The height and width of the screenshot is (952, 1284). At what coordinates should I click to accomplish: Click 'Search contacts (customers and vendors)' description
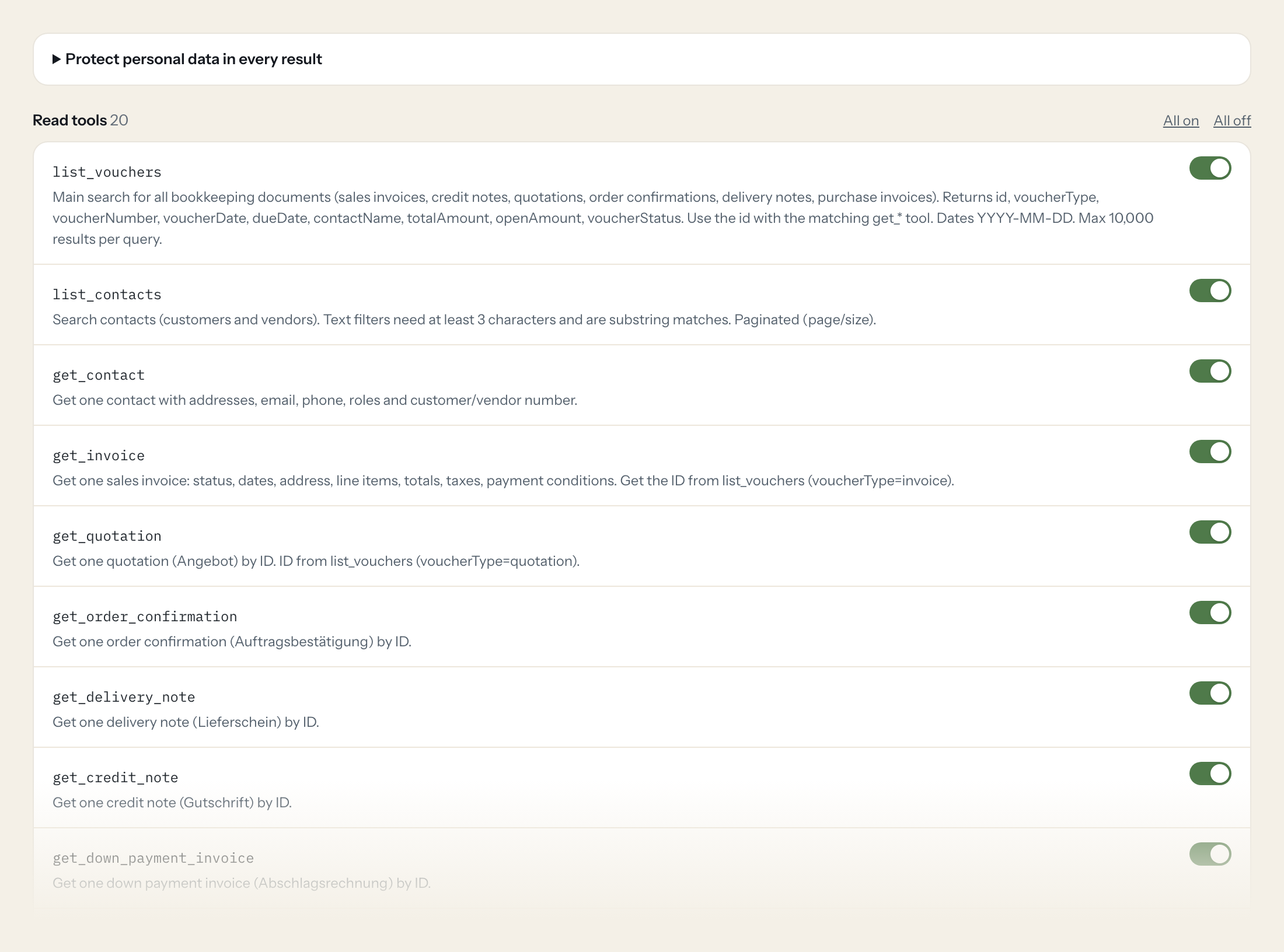pyautogui.click(x=464, y=320)
